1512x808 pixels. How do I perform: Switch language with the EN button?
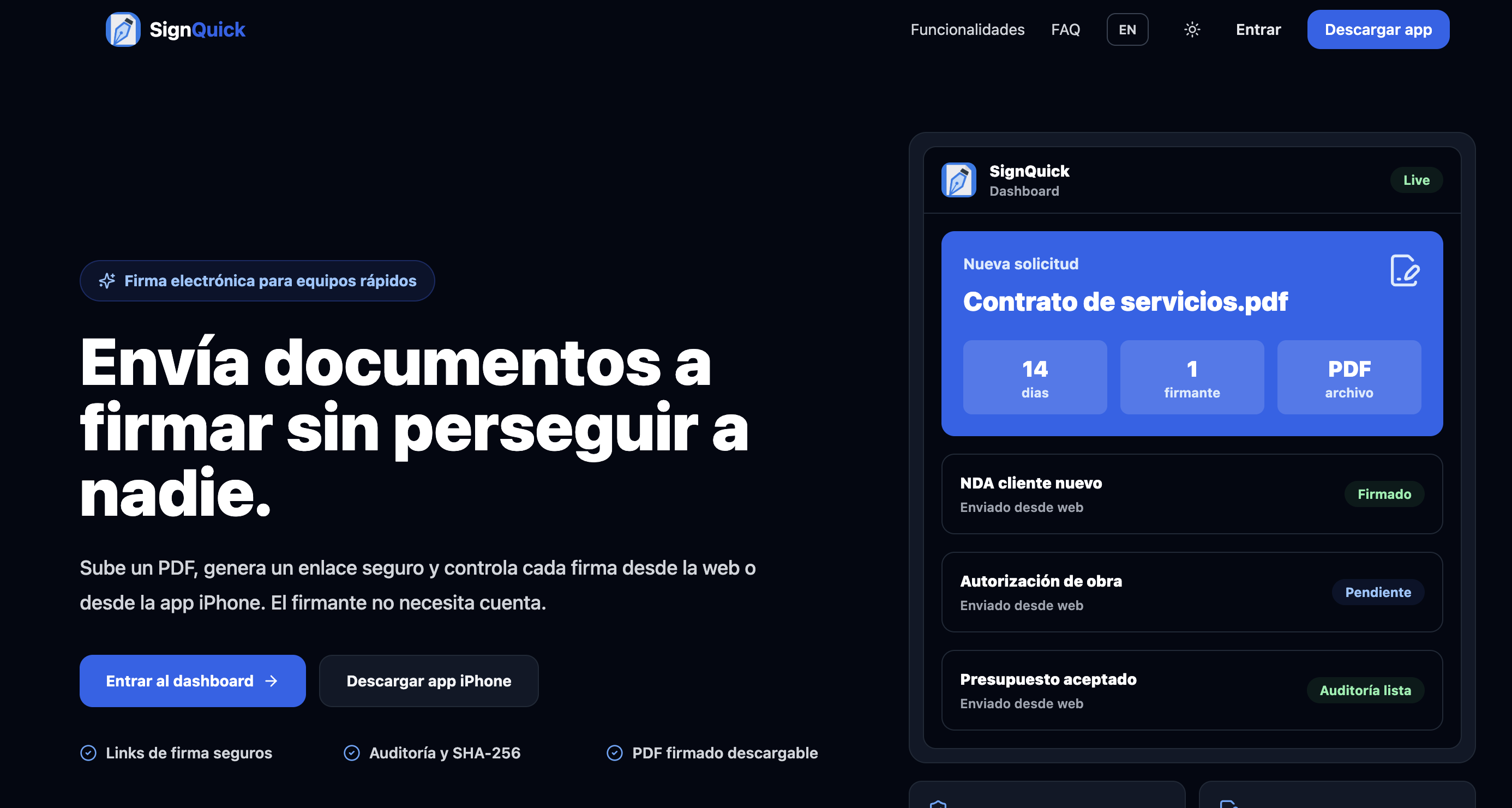[x=1127, y=29]
